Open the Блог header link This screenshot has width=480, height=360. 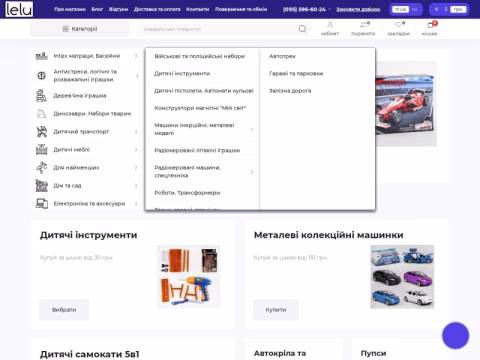click(x=97, y=9)
